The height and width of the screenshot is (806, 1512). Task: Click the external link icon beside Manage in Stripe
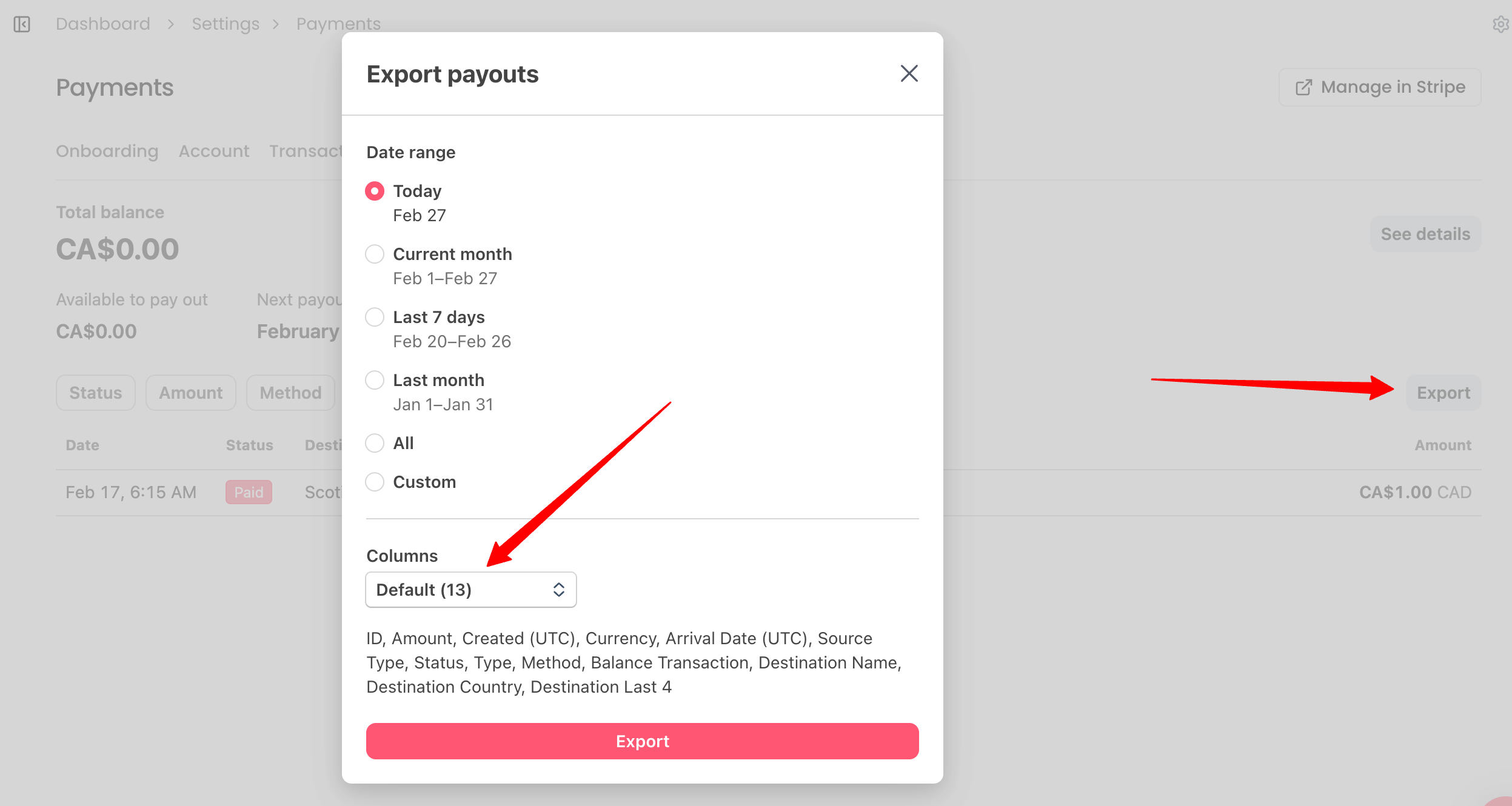tap(1303, 88)
